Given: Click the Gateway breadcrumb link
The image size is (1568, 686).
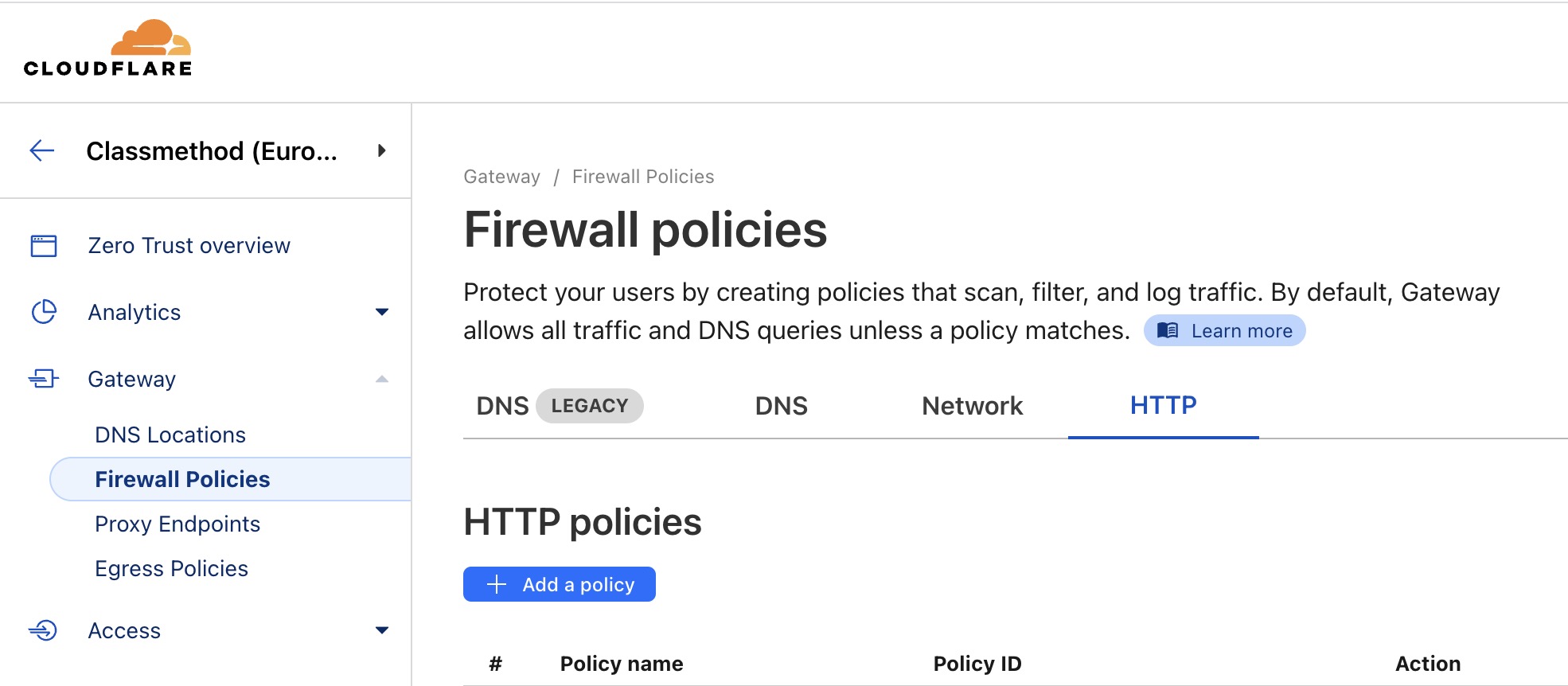Looking at the screenshot, I should pyautogui.click(x=501, y=176).
